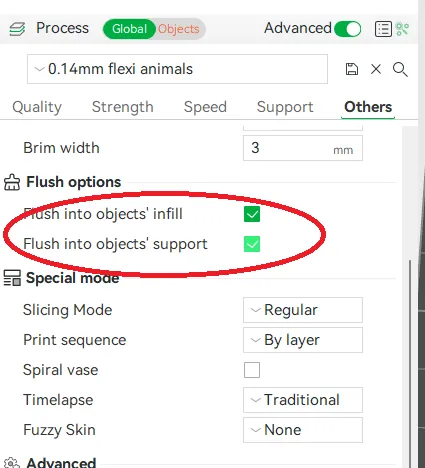Click the setting list view icon
This screenshot has height=468, width=425.
383,29
